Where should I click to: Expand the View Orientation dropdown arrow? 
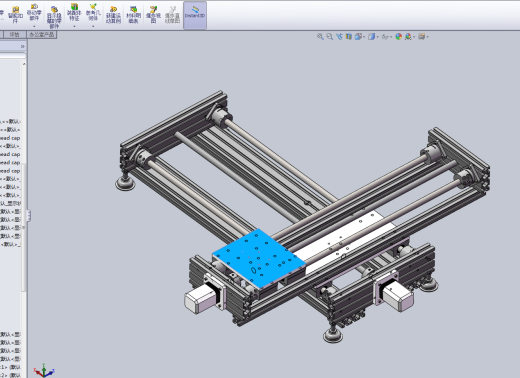coord(364,37)
